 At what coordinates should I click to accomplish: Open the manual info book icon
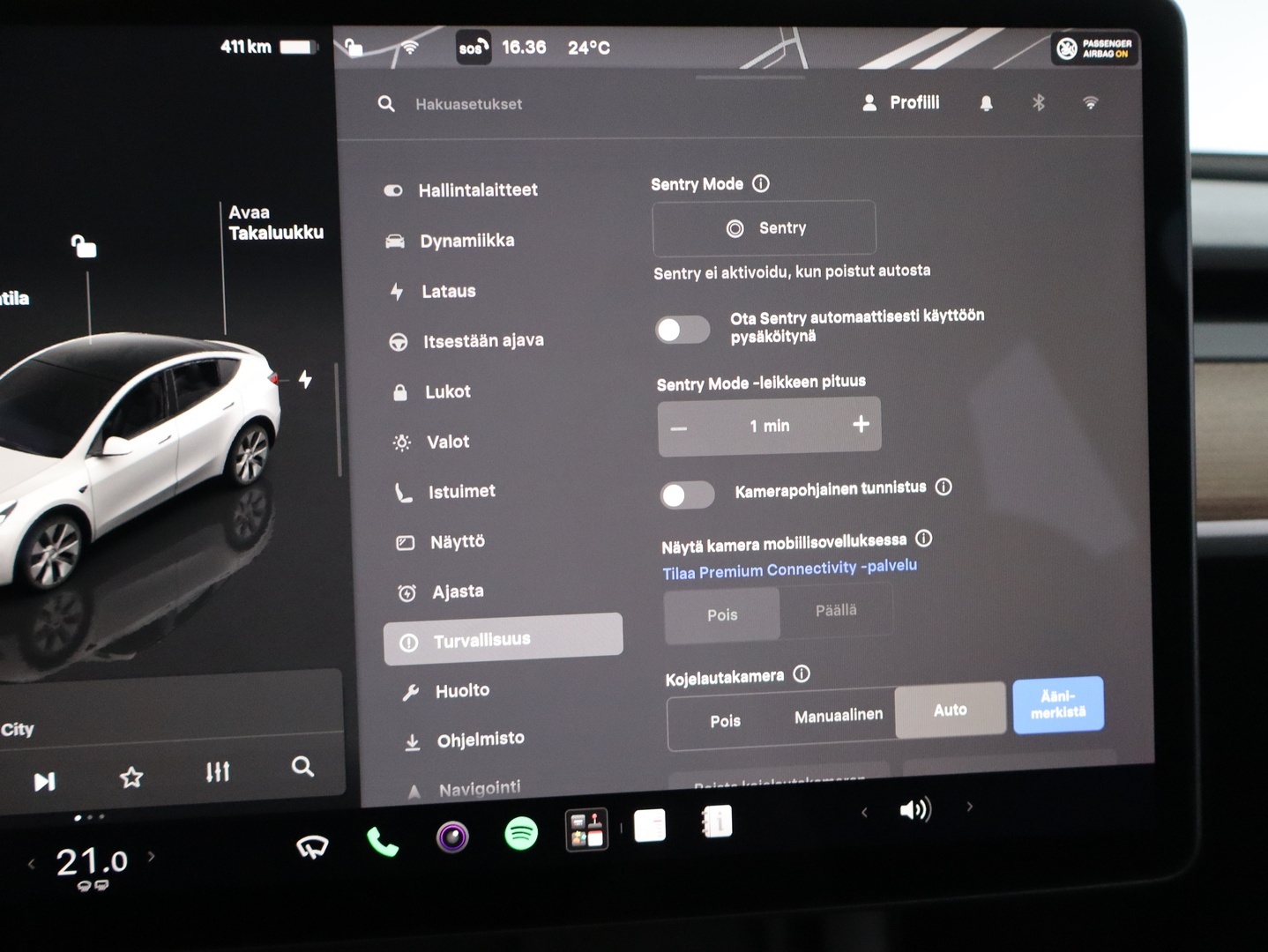(x=716, y=822)
